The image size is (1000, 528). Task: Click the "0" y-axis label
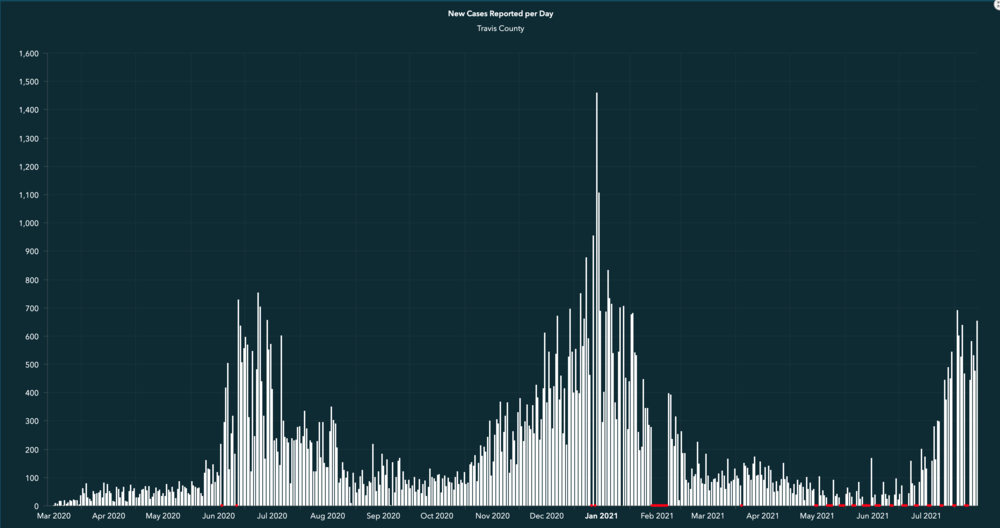(x=37, y=506)
